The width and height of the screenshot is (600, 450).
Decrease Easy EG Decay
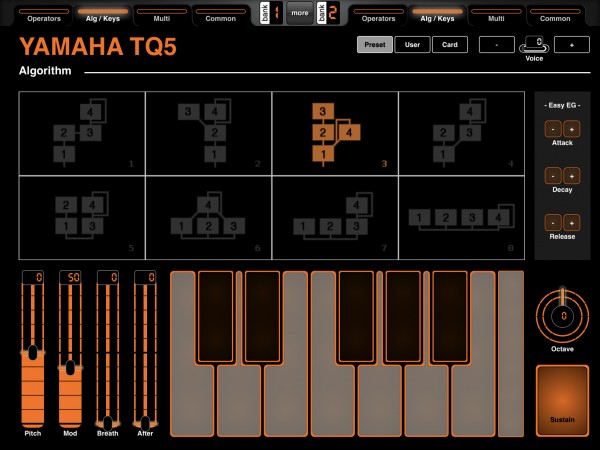click(553, 176)
